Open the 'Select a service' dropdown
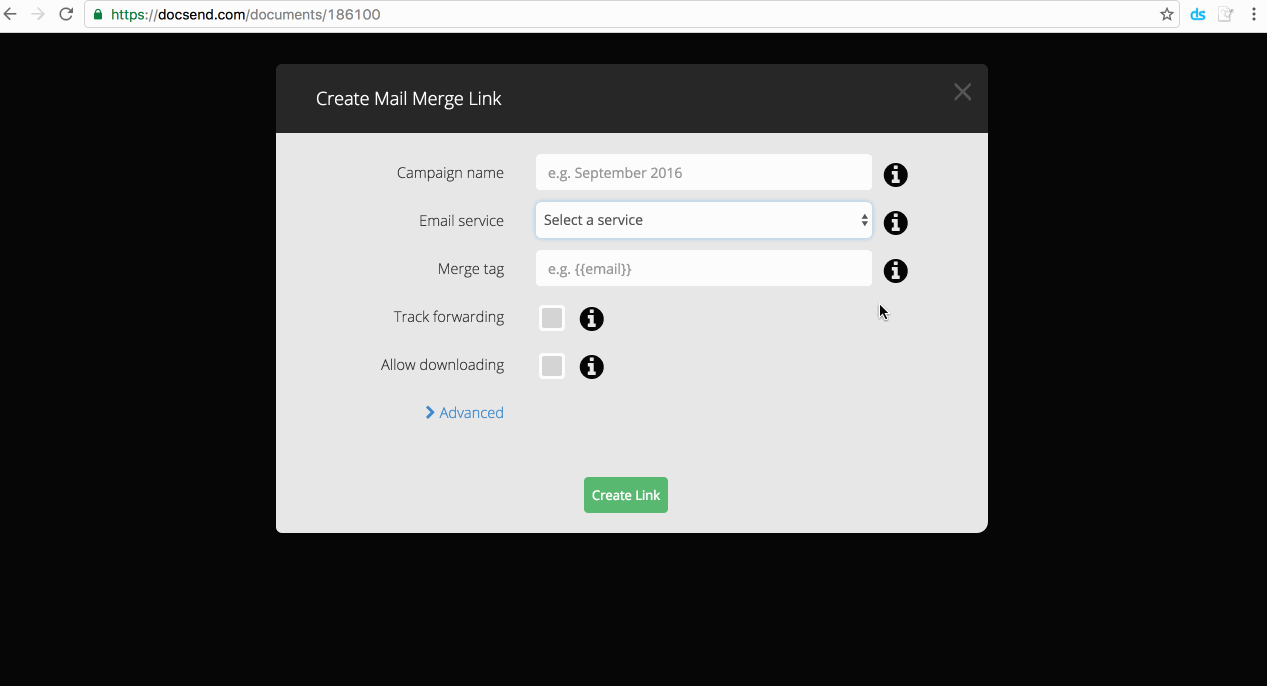Image resolution: width=1267 pixels, height=686 pixels. (x=704, y=220)
